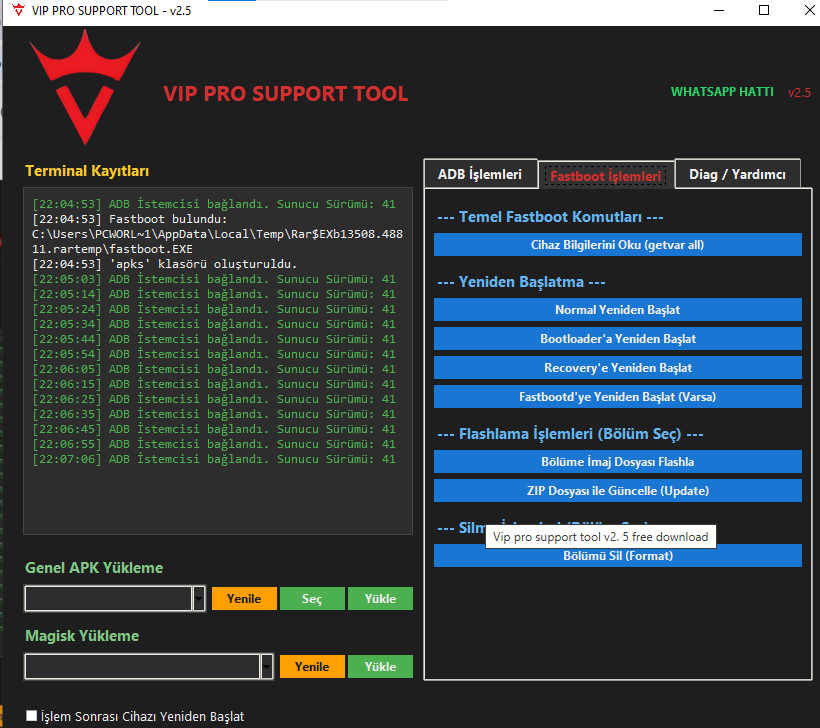Click ZIP Dosyası ile Güncelle (Update)
The image size is (820, 728).
[617, 490]
